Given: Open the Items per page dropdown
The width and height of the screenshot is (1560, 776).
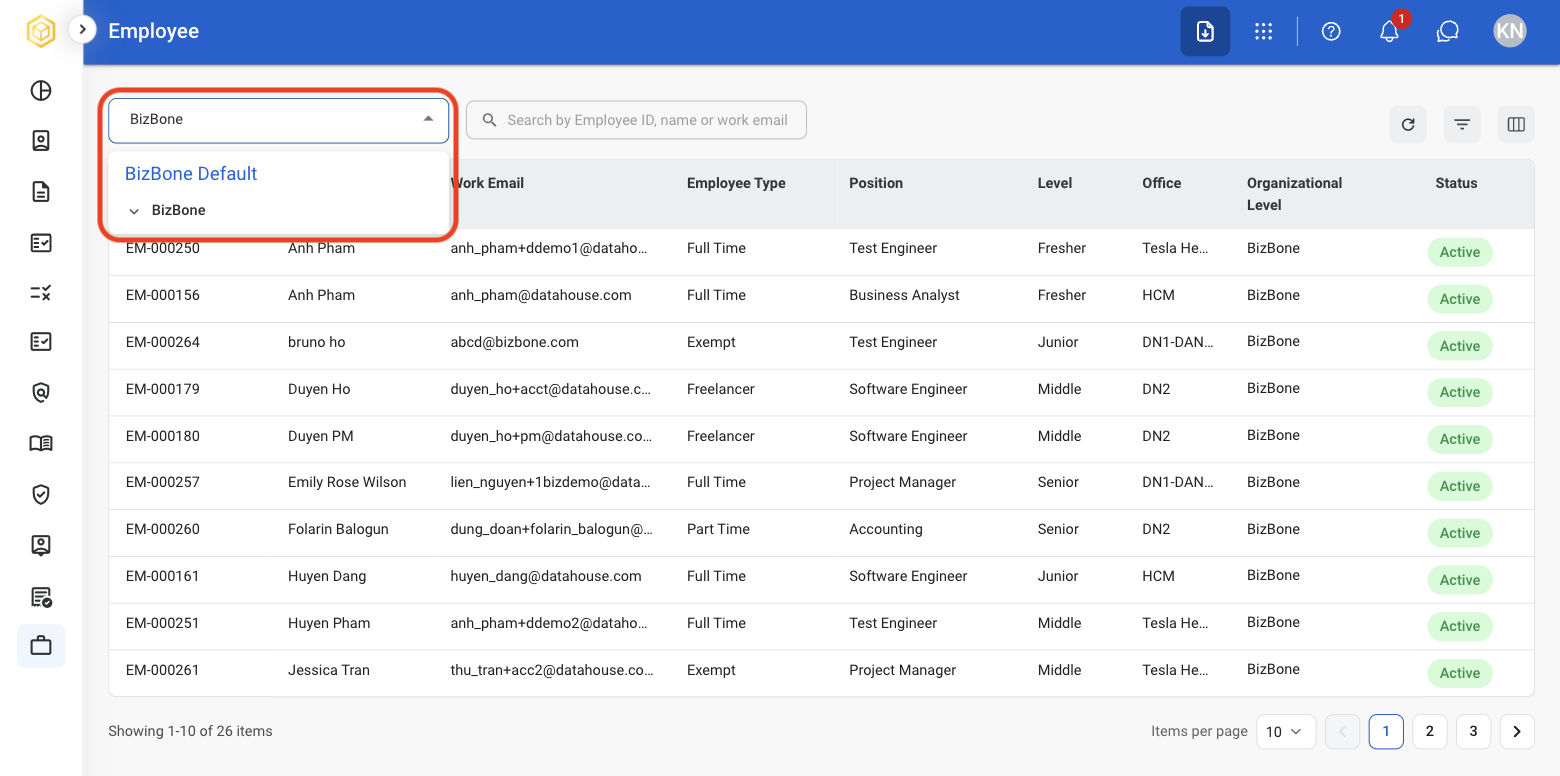Looking at the screenshot, I should coord(1285,732).
